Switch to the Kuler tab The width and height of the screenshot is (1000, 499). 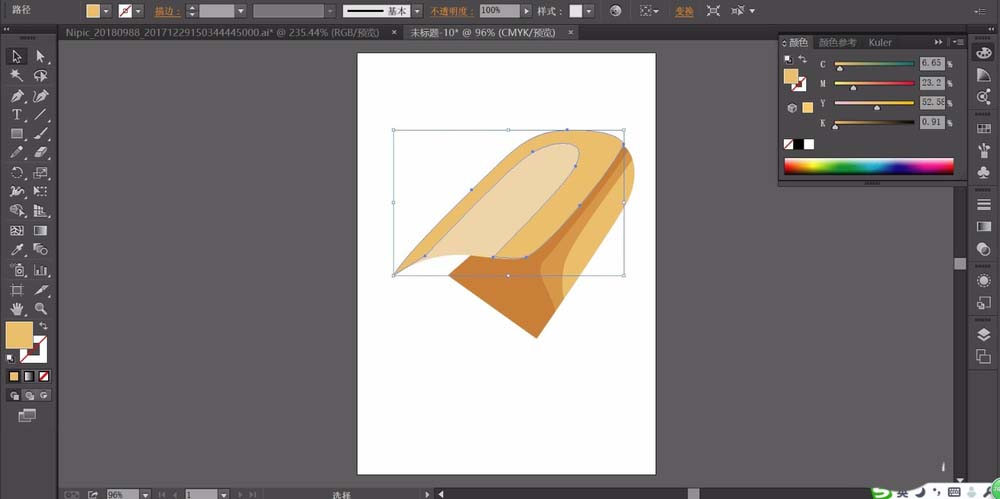[x=879, y=42]
